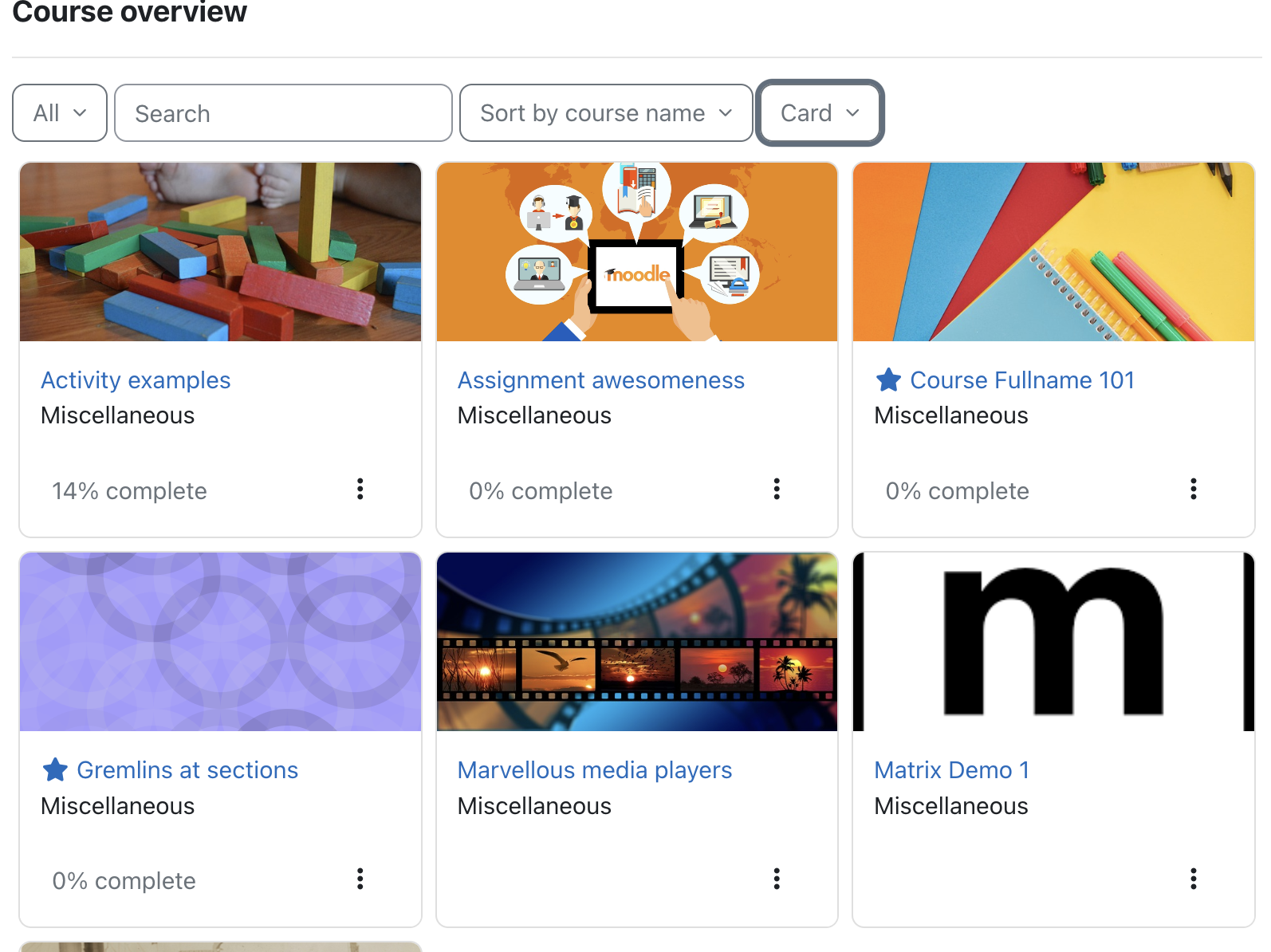
Task: Click the purple circles image on Gremlins card
Action: coord(220,642)
